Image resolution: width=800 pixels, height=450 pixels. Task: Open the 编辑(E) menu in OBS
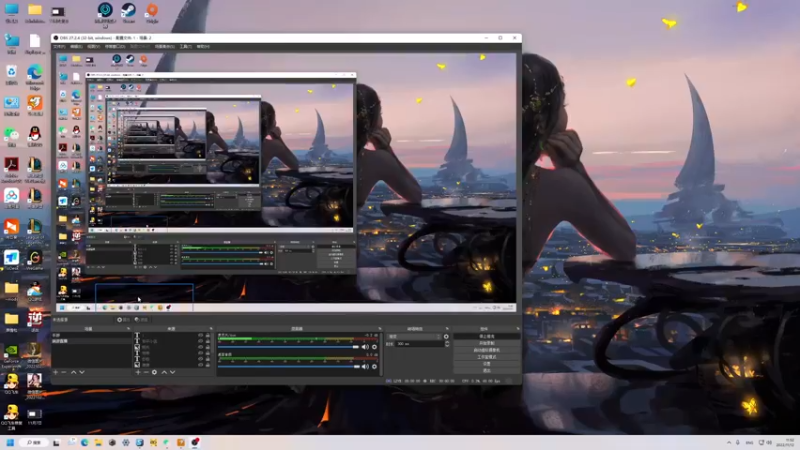coord(77,46)
